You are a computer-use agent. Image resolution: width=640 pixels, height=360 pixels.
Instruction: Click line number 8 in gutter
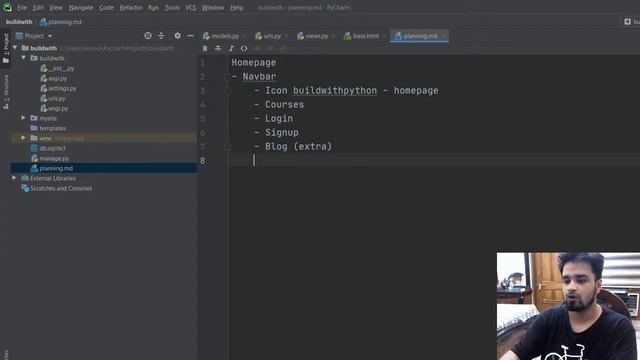[x=202, y=160]
